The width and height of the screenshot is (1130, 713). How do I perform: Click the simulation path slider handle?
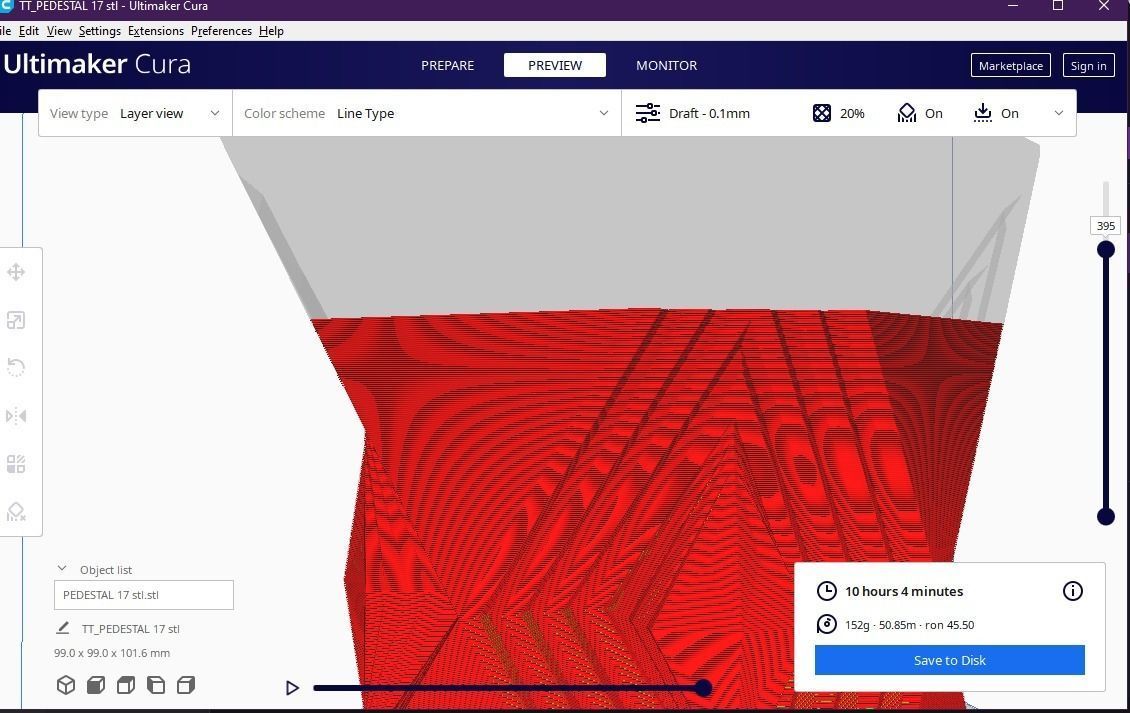(703, 688)
